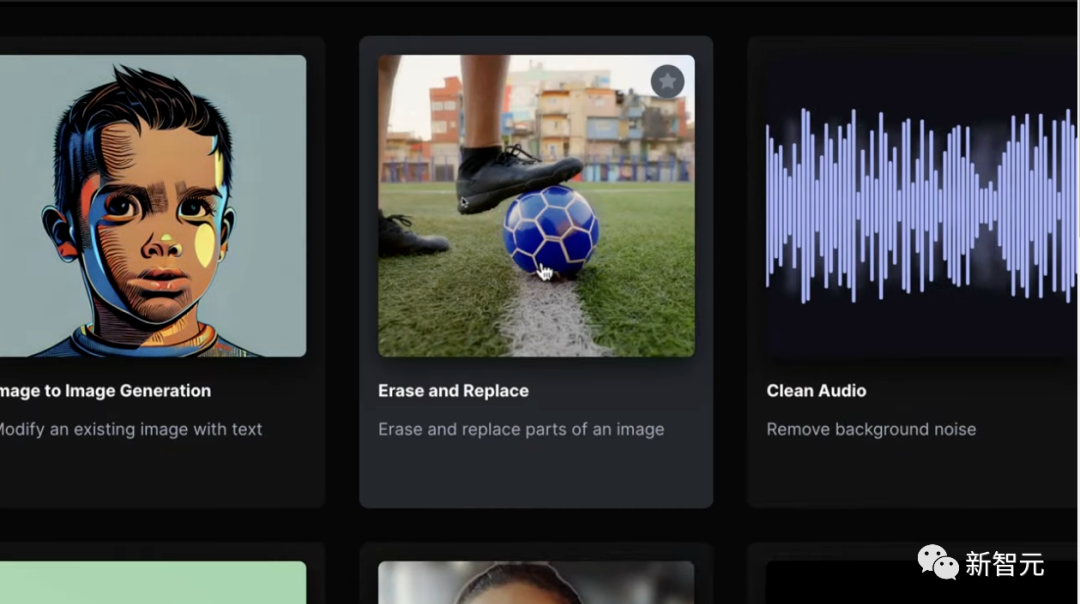Click the Erase and Replace title
This screenshot has width=1080, height=604.
pos(453,390)
